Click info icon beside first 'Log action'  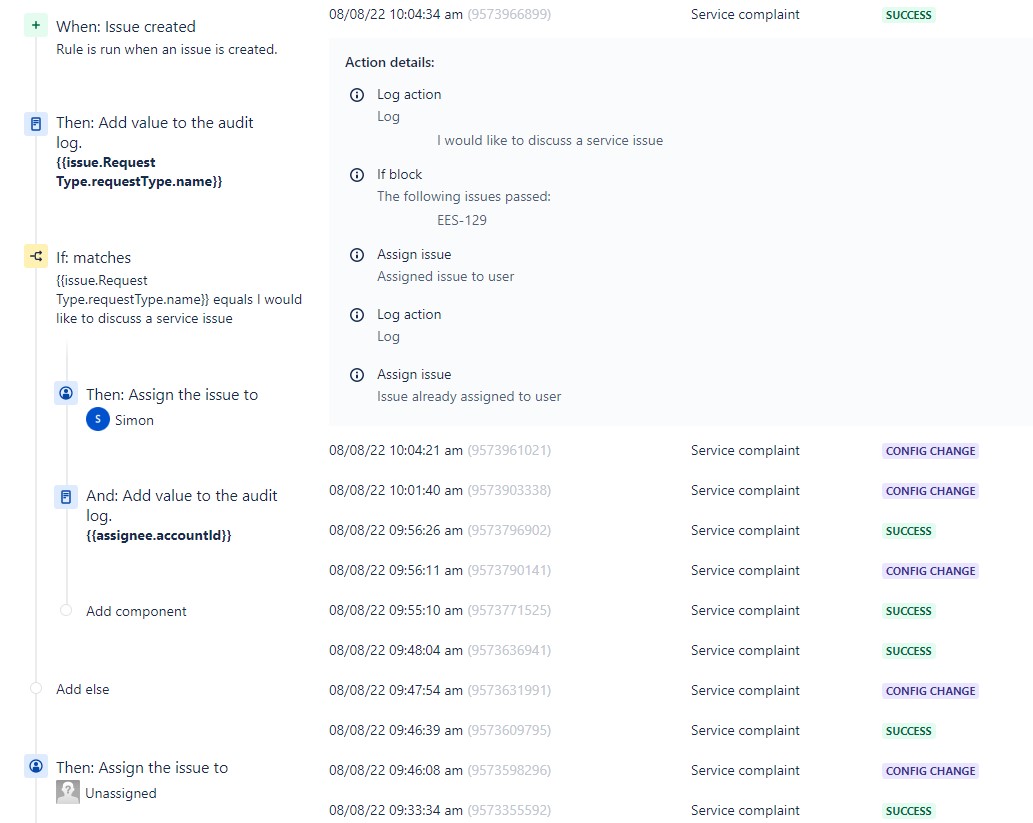357,95
